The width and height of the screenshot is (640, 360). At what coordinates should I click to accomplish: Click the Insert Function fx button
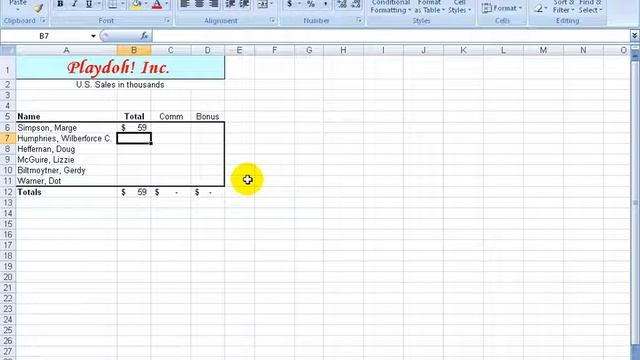pos(144,36)
